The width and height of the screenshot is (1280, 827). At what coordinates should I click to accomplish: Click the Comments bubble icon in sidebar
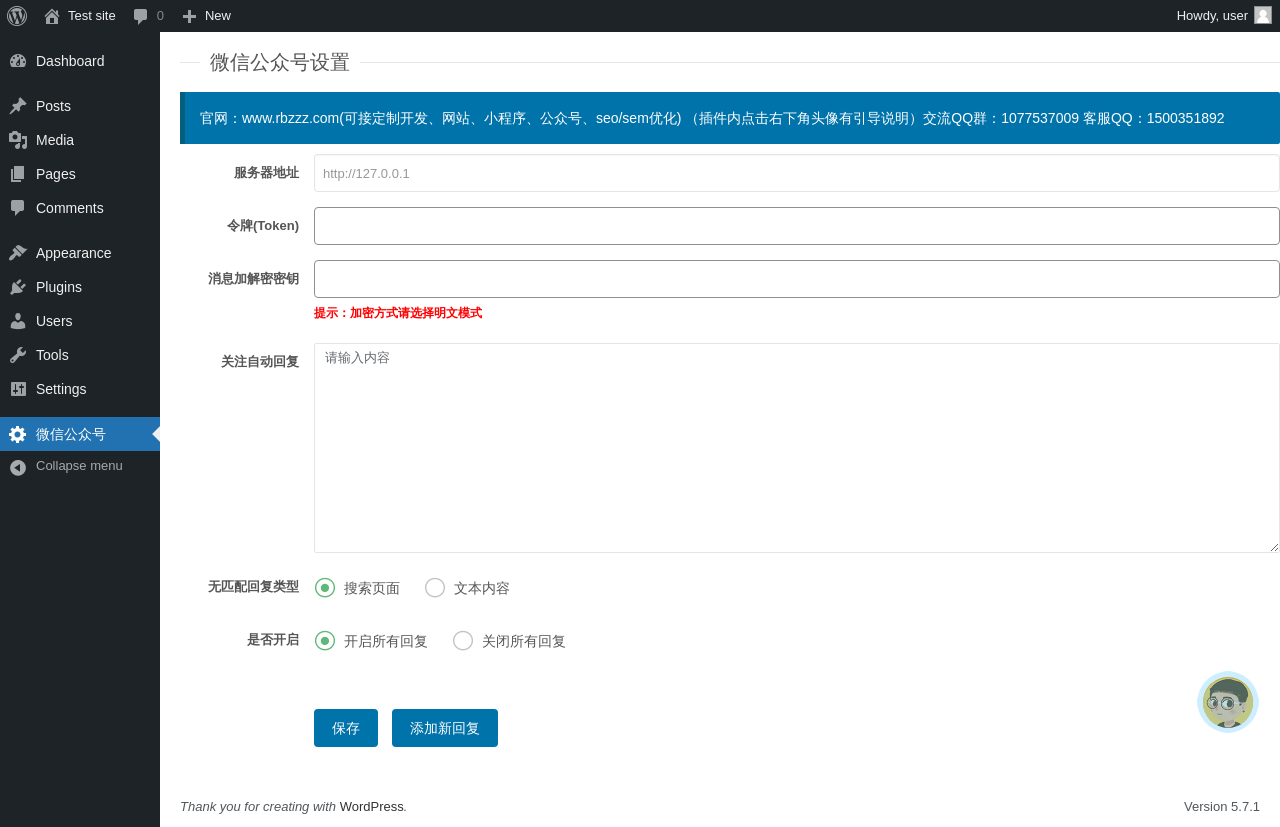(x=18, y=208)
